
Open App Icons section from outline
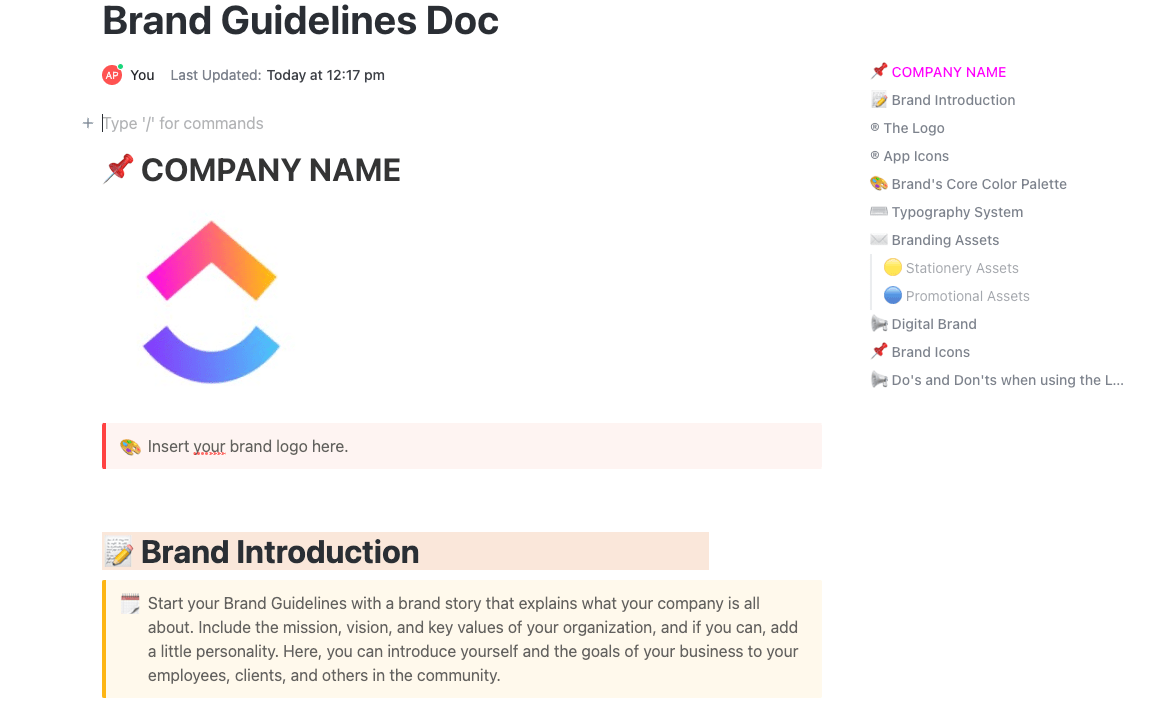coord(916,156)
